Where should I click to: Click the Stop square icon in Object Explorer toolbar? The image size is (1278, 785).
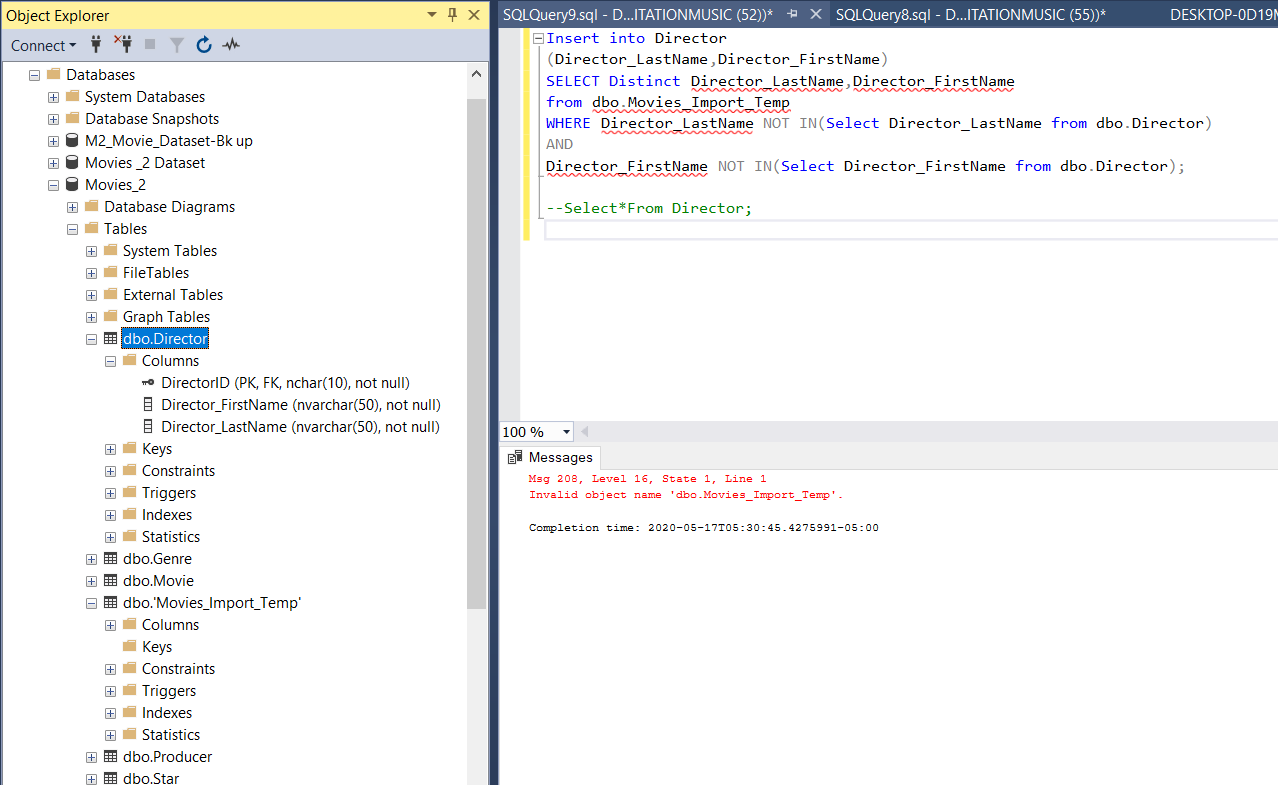(150, 45)
